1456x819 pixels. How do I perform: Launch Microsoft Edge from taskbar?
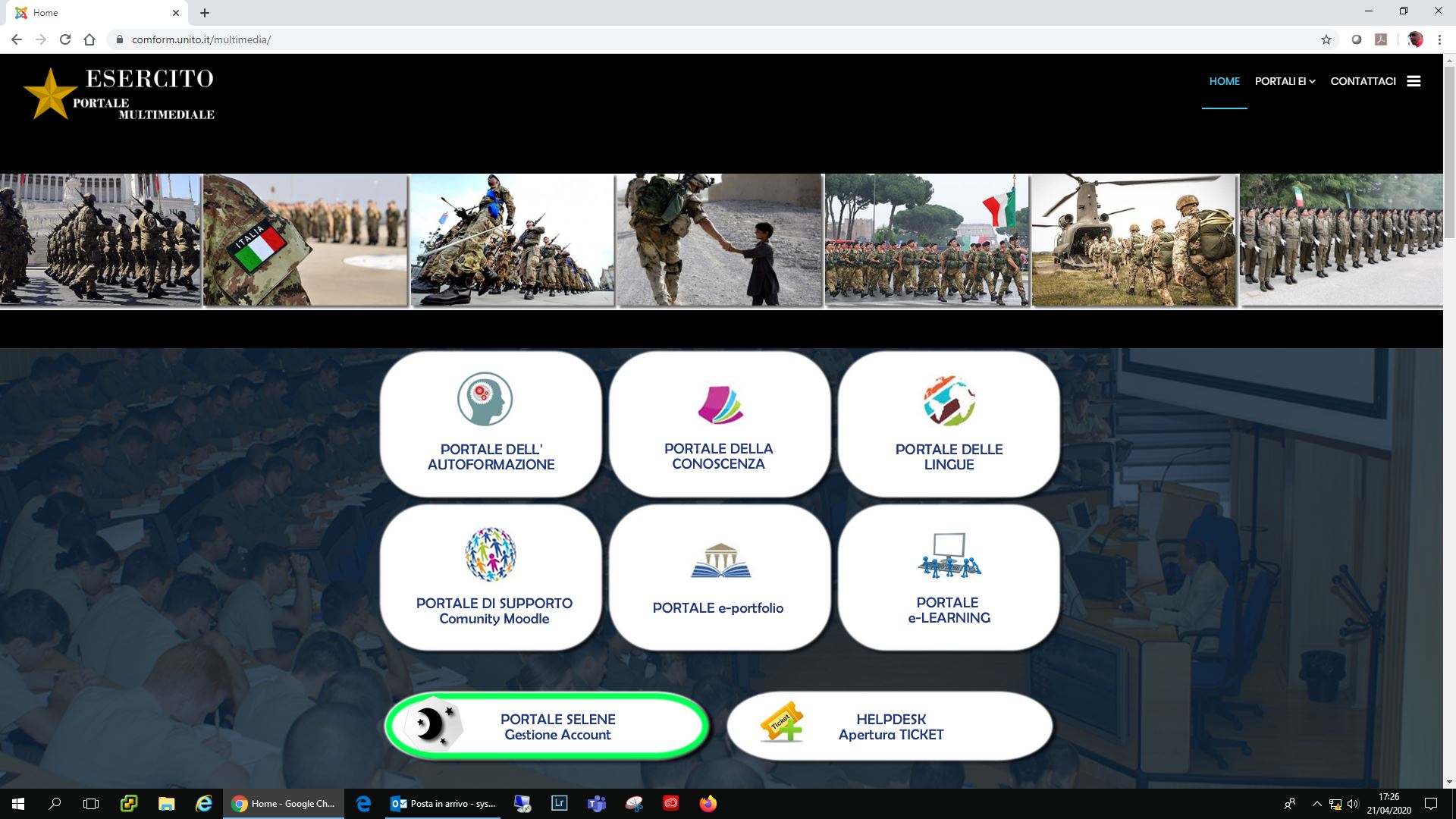coord(363,804)
